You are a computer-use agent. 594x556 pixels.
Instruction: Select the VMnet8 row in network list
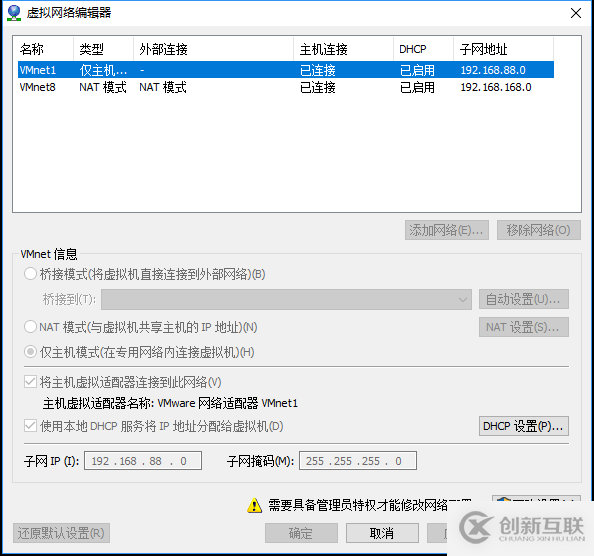[x=286, y=87]
